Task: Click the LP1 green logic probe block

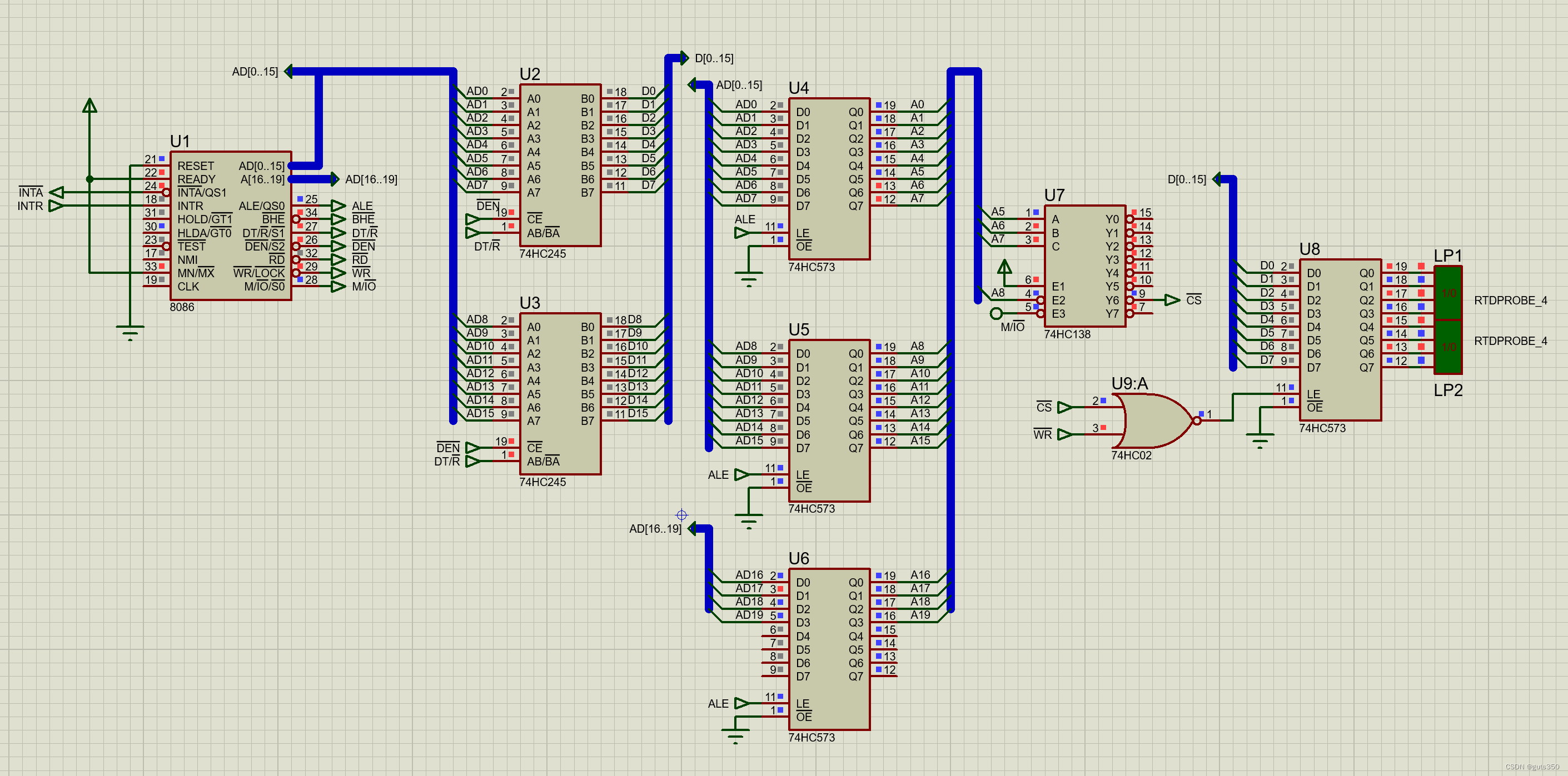Action: click(1447, 293)
